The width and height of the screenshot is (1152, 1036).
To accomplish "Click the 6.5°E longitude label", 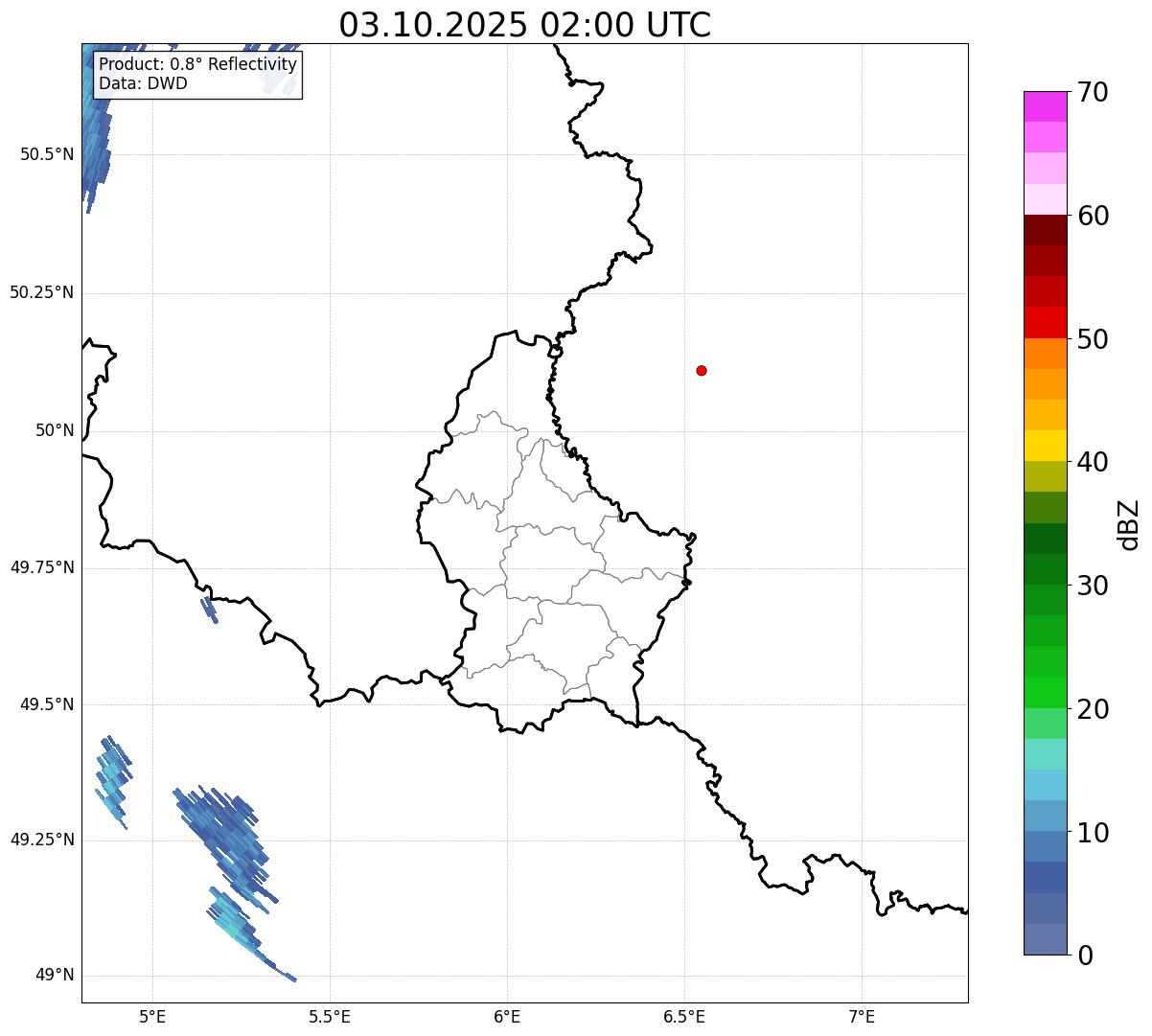I will coord(684,1016).
